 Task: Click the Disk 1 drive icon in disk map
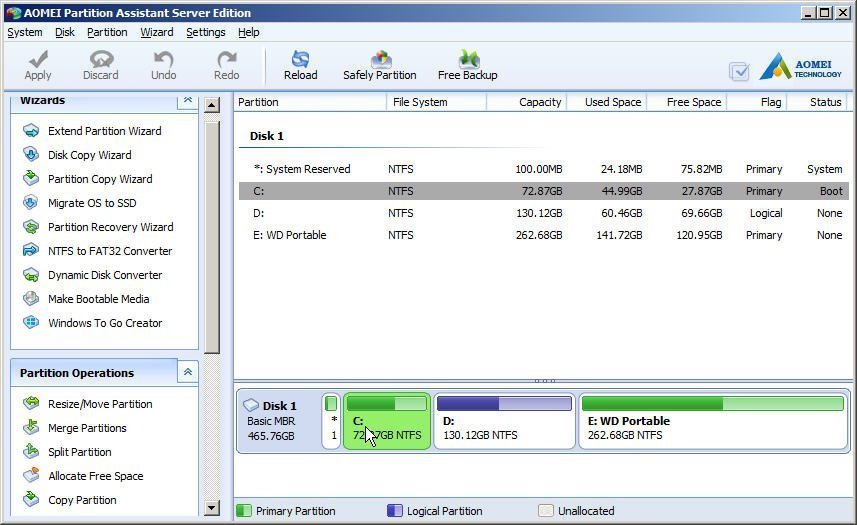[x=250, y=405]
